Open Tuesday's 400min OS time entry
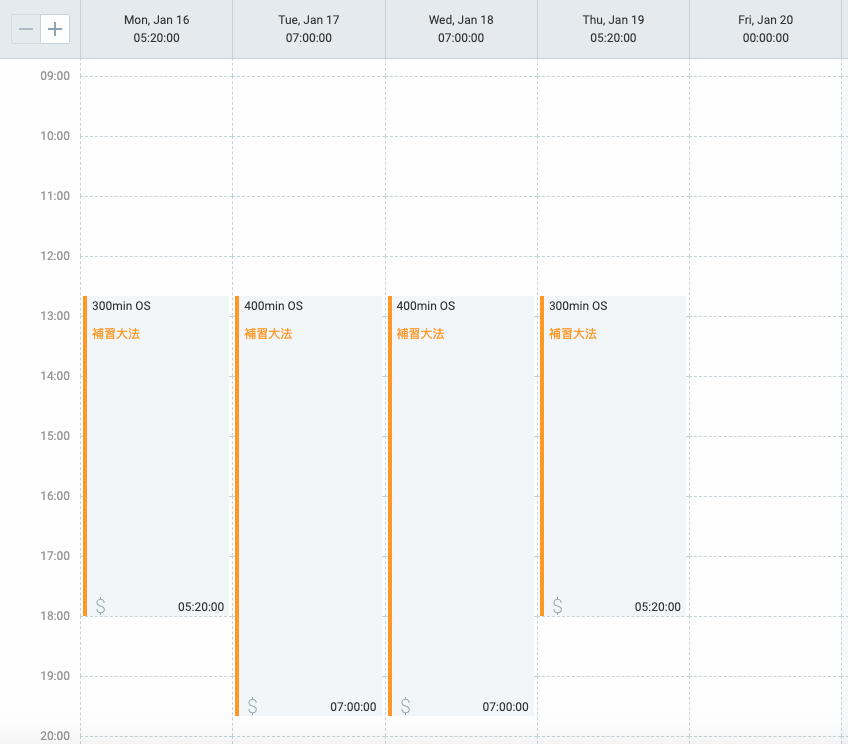848x744 pixels. (310, 500)
